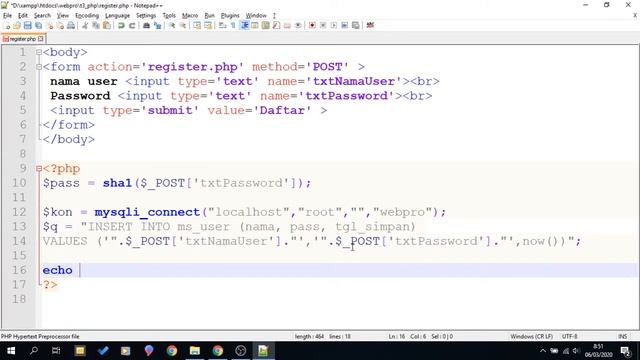Click the Copy toolbar icon

(x=96, y=26)
